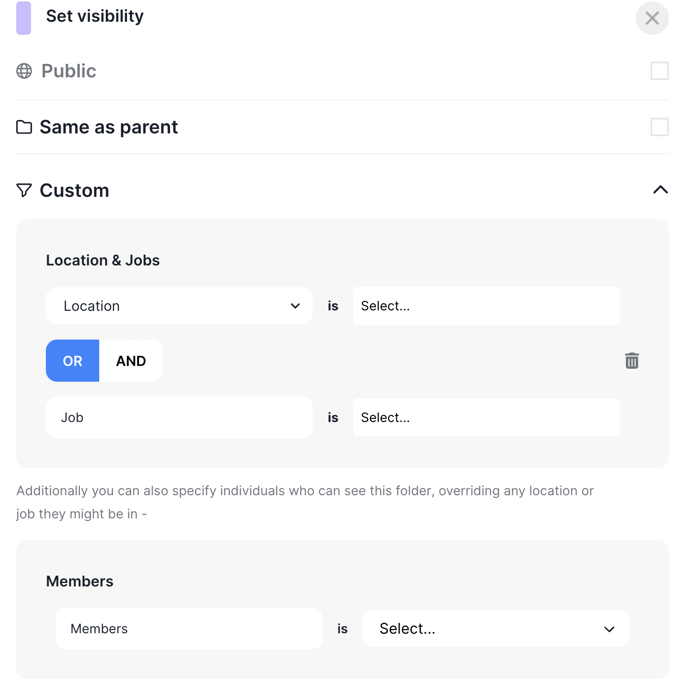Screen dimensions: 688x693
Task: Open the Location field type dropdown
Action: 179,306
